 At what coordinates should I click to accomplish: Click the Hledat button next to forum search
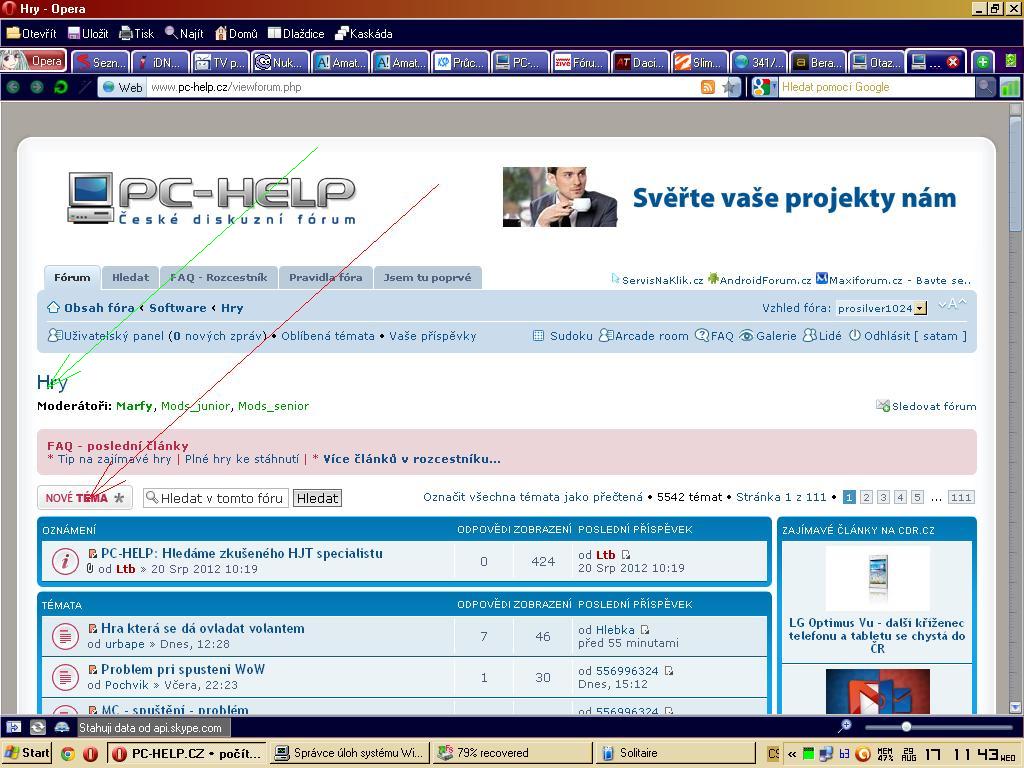tap(317, 498)
